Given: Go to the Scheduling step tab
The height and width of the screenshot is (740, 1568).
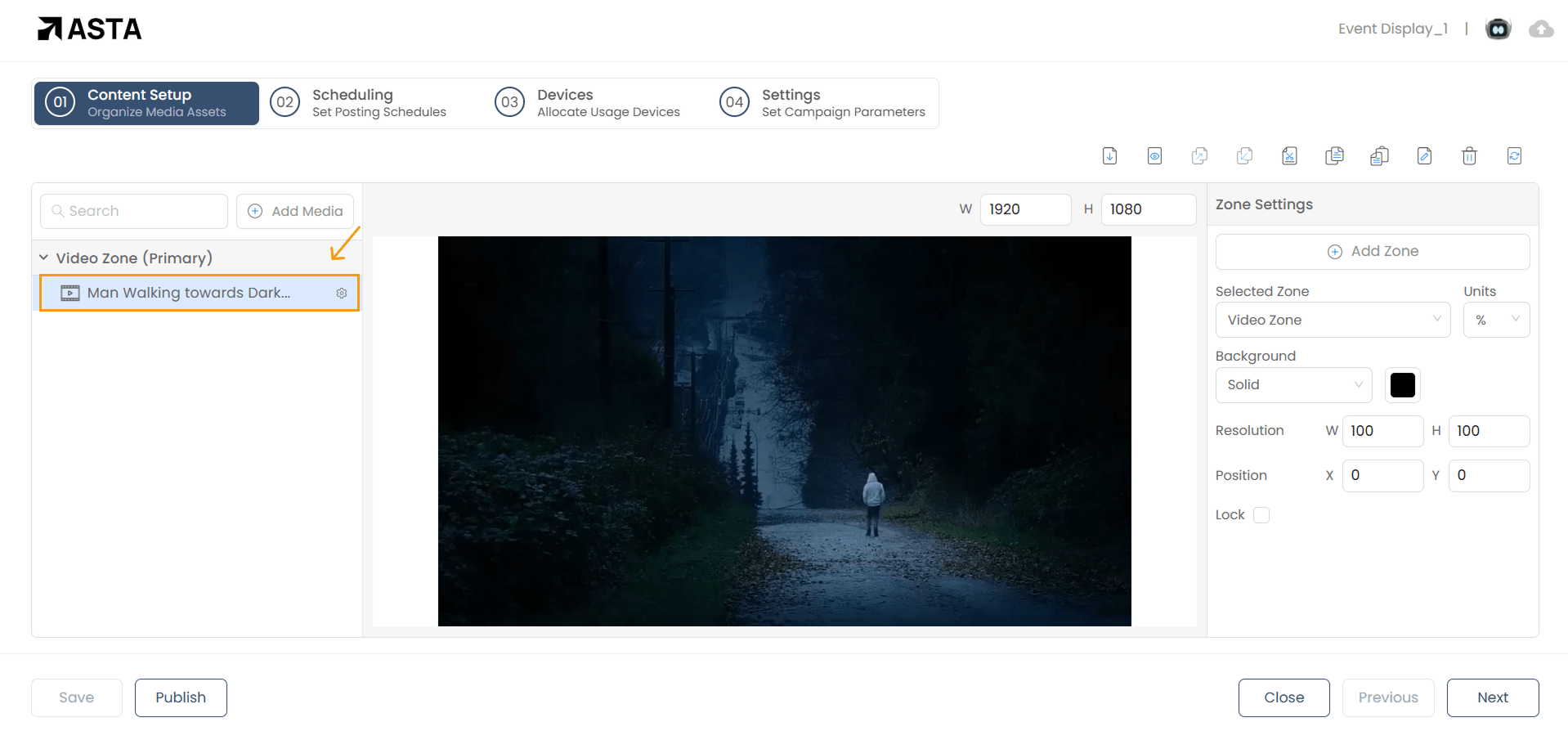Looking at the screenshot, I should (360, 103).
